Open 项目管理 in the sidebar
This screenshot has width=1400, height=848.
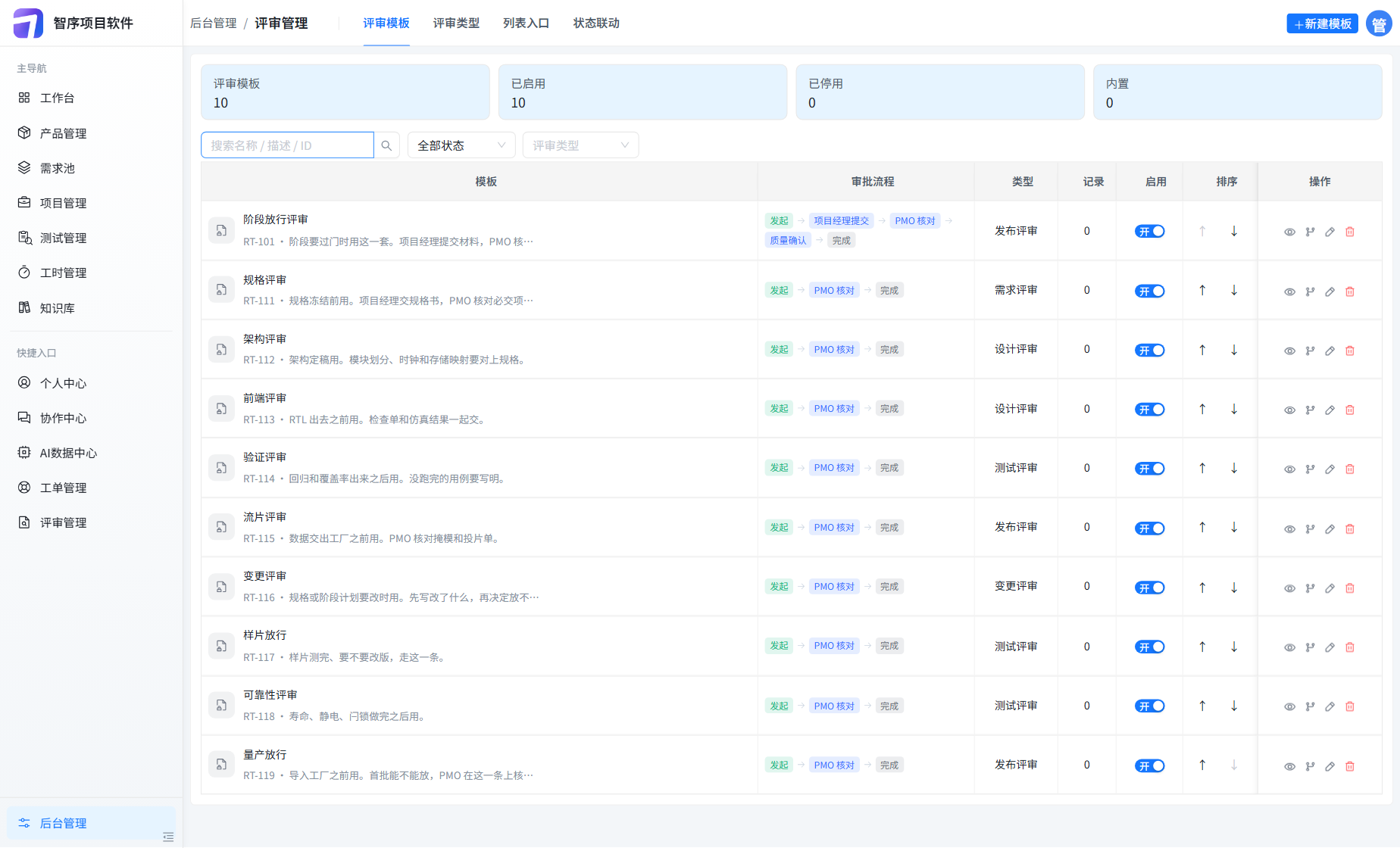tap(91, 203)
